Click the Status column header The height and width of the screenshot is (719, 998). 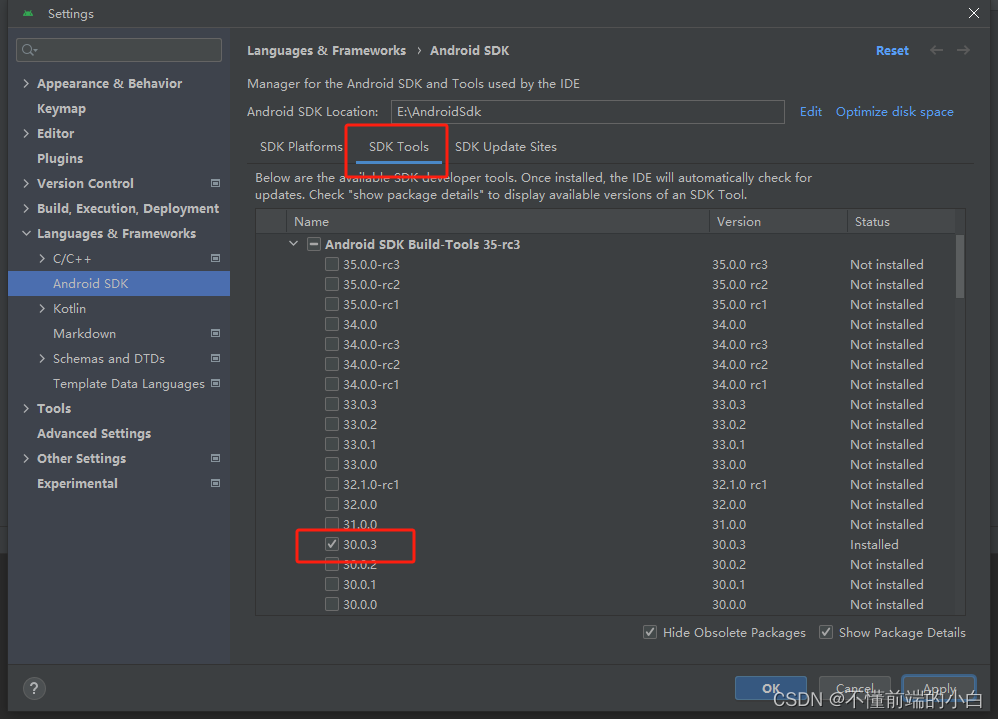(901, 221)
